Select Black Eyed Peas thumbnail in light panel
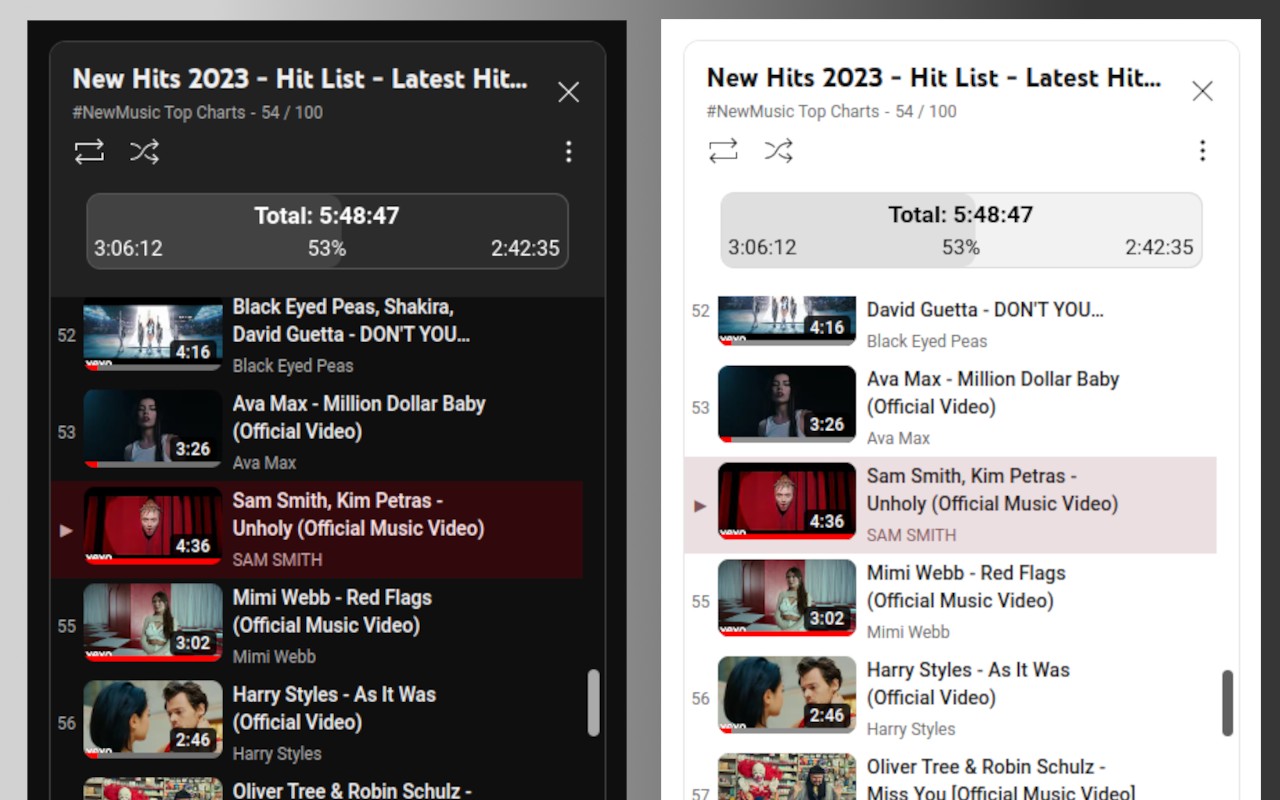Viewport: 1280px width, 800px height. pos(787,321)
